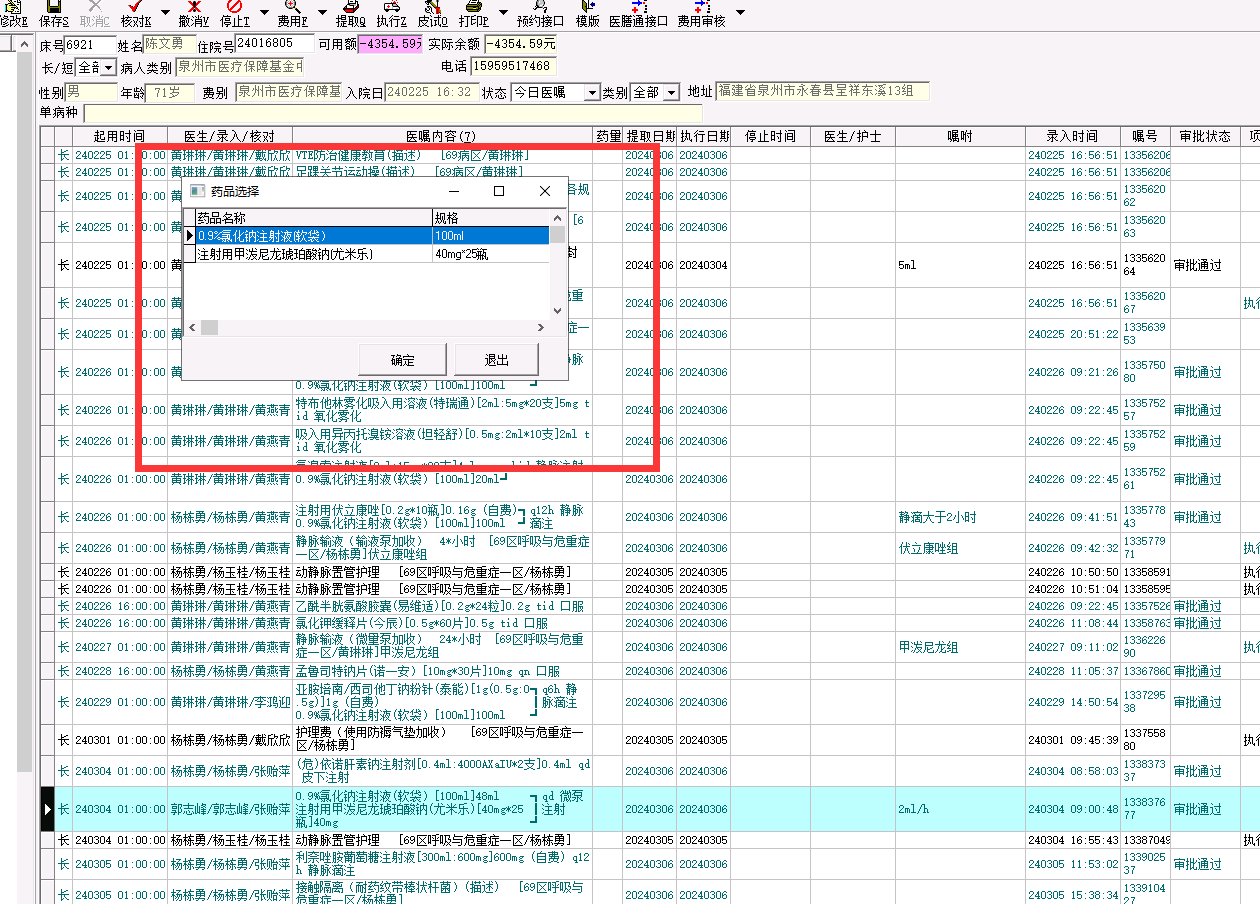The width and height of the screenshot is (1260, 904).
Task: Select the 注射用甲泼尼龙琥珀酸钠(尤米乐) drug row
Action: point(367,254)
